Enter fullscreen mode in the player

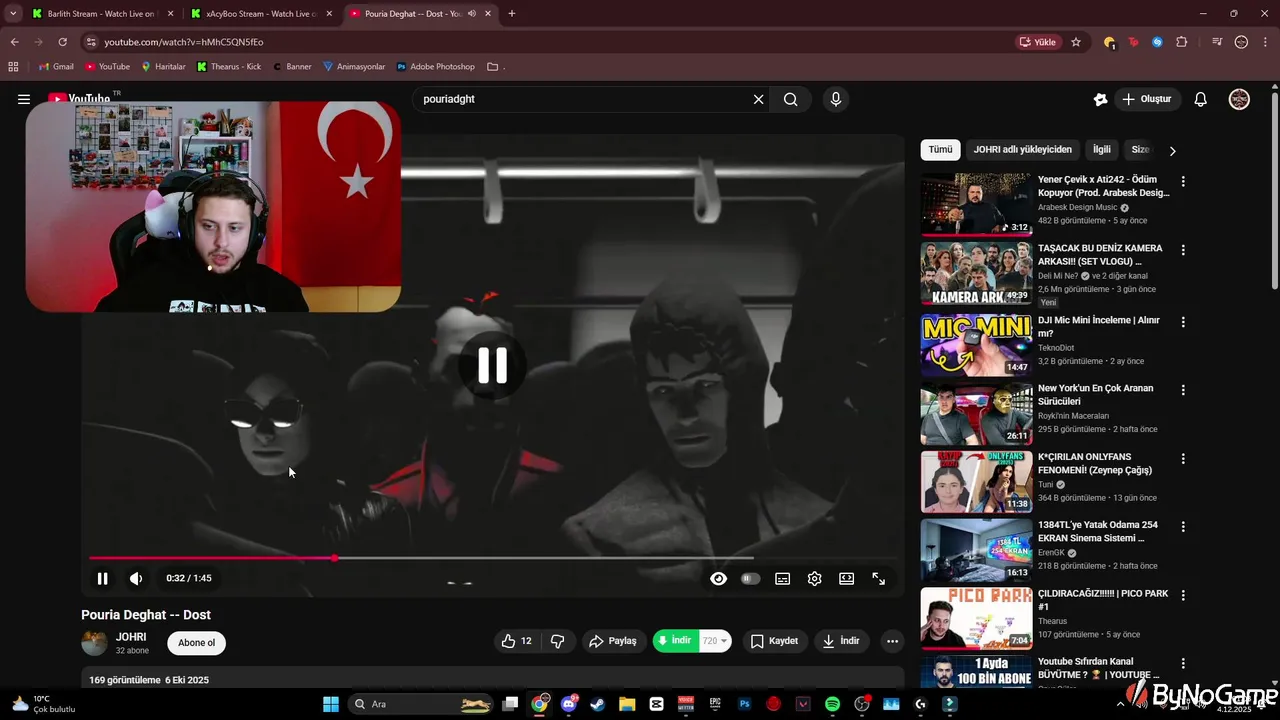(878, 578)
